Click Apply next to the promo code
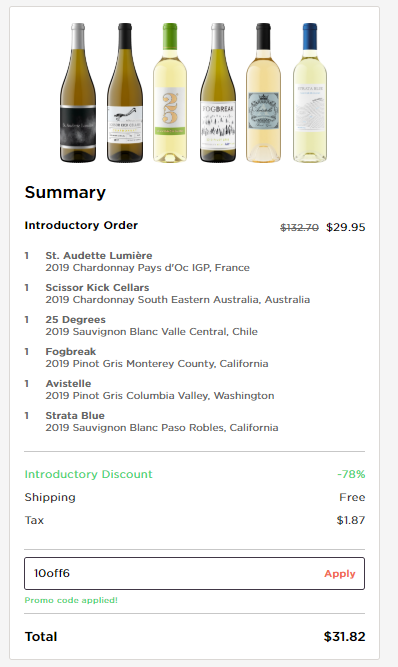This screenshot has width=398, height=667. [340, 573]
